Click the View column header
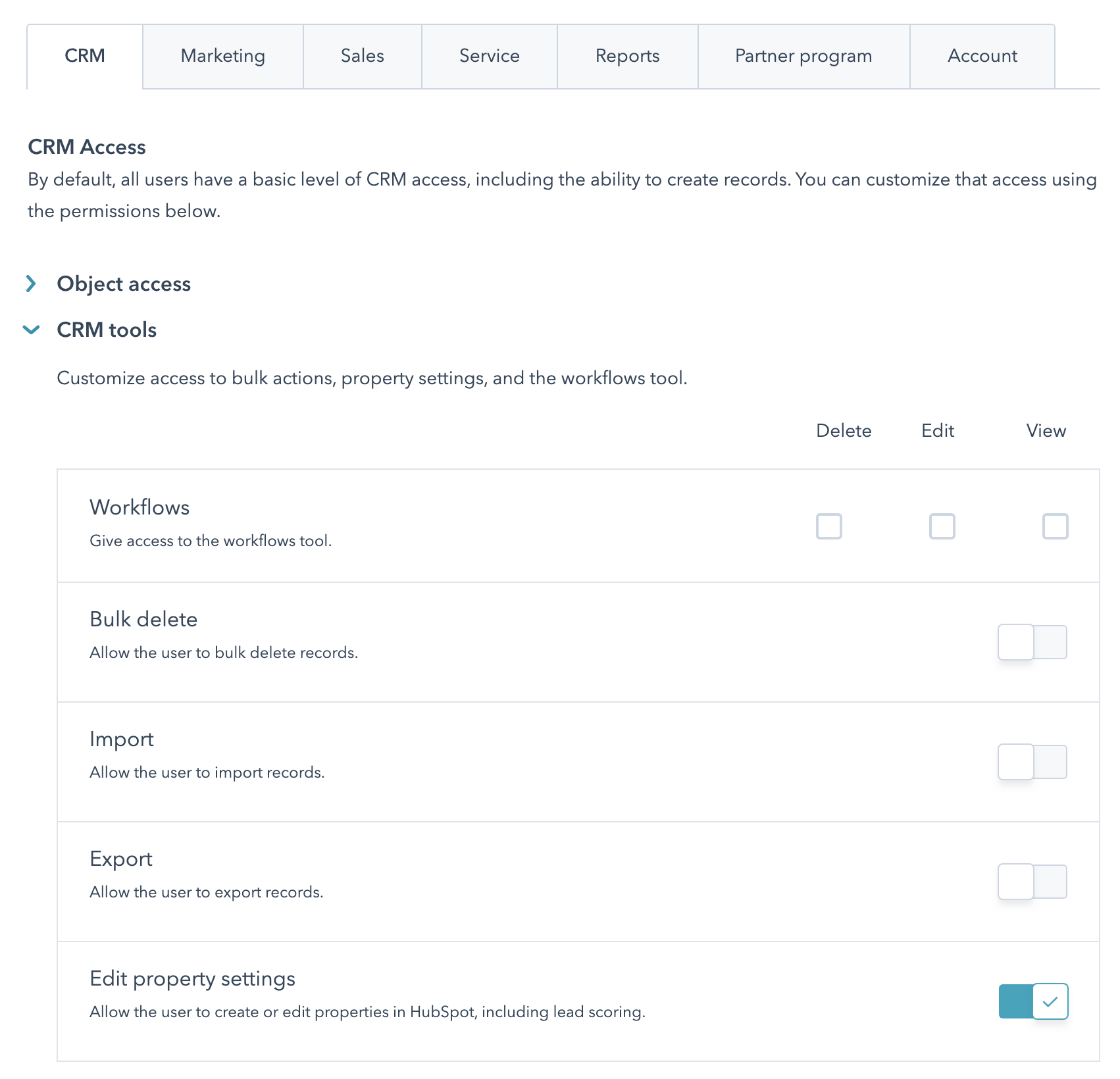The image size is (1120, 1079). point(1046,431)
